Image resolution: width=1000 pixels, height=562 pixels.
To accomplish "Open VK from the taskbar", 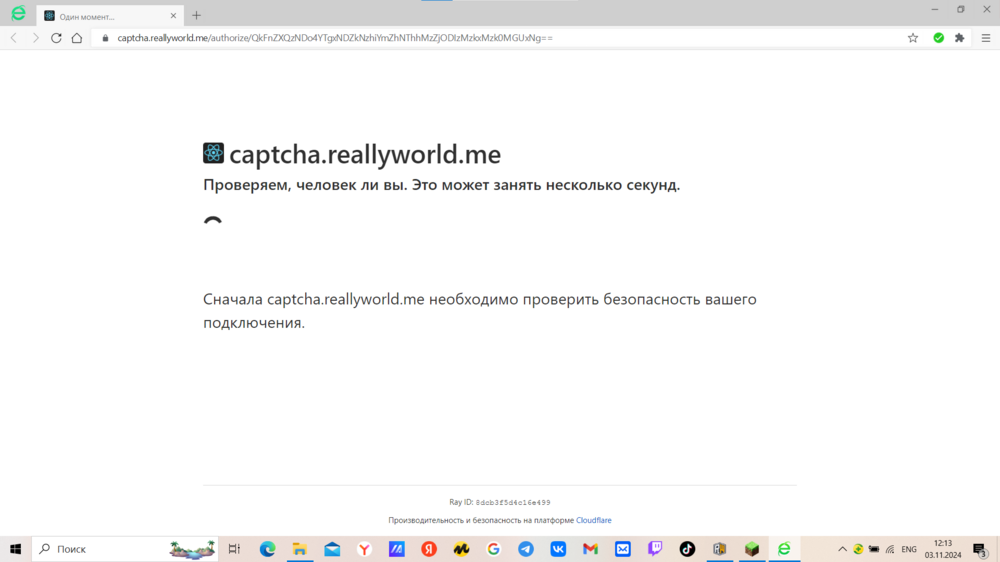I will coord(558,549).
